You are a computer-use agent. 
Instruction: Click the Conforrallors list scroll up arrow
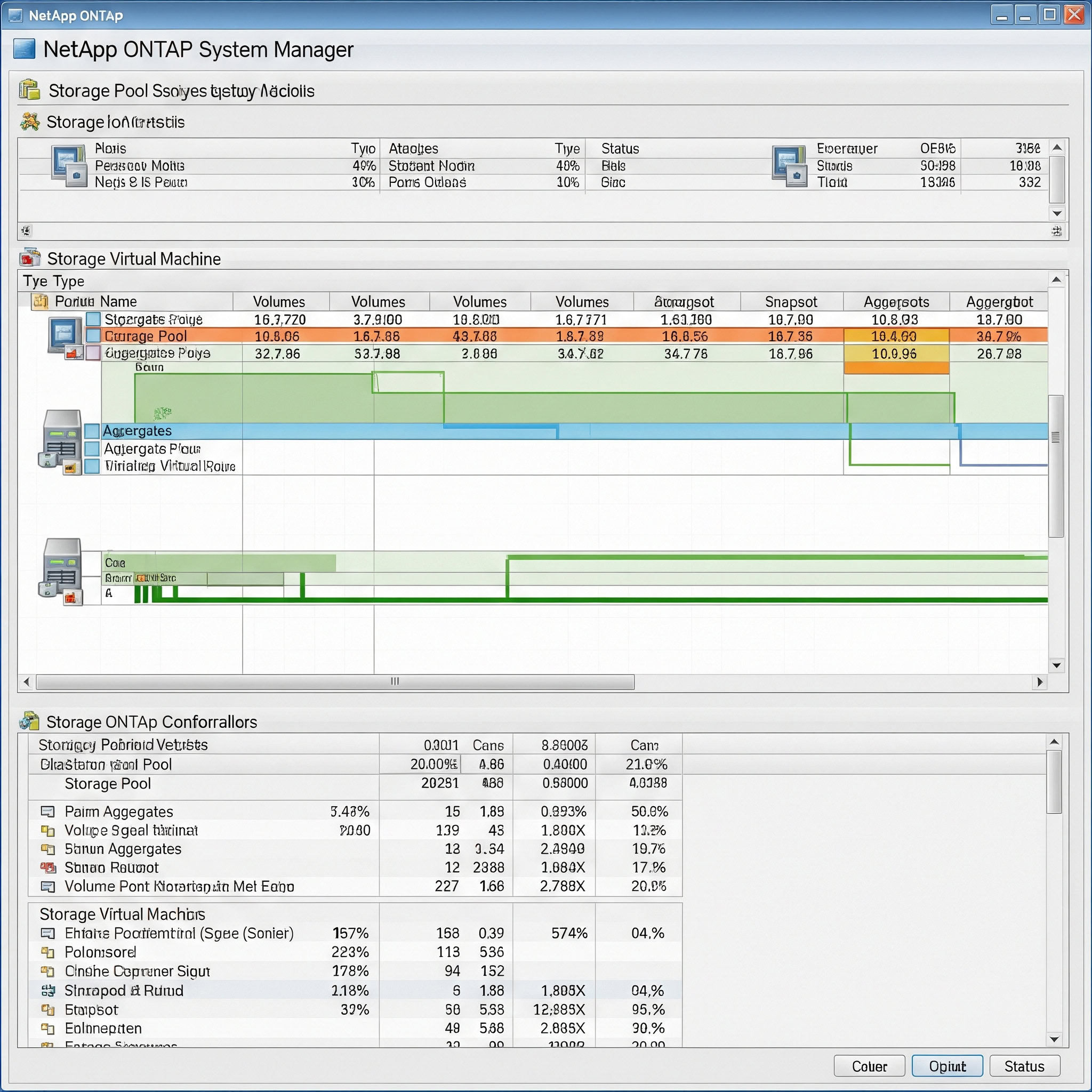1054,742
